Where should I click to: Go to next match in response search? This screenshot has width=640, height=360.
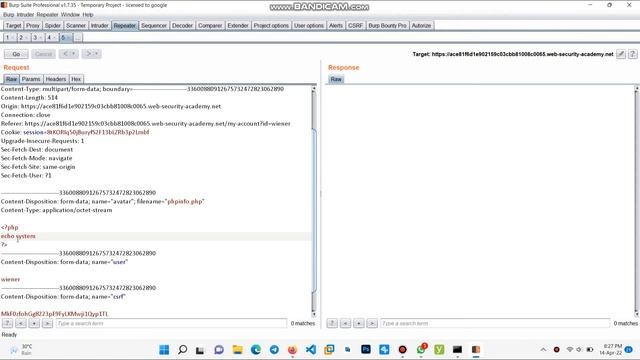click(x=372, y=323)
